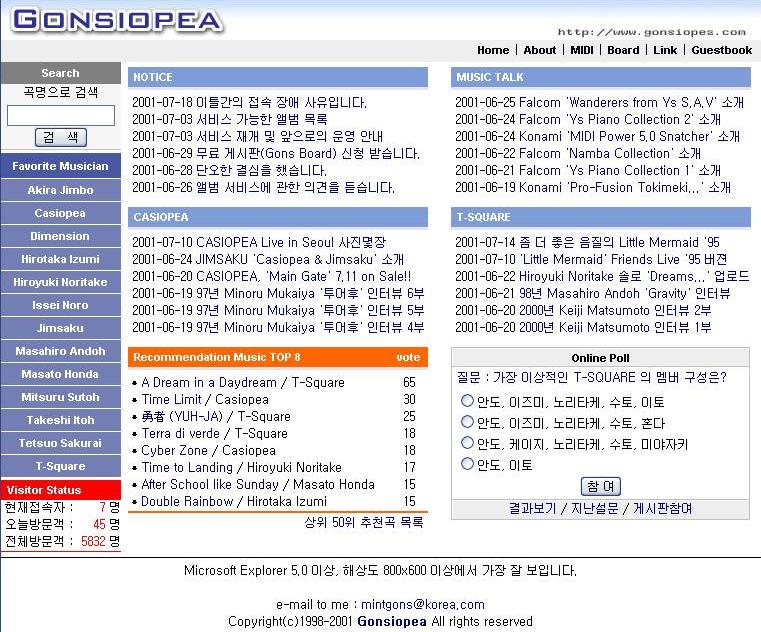Open the Guestbook page
Viewport: 761px width, 632px height.
(722, 50)
